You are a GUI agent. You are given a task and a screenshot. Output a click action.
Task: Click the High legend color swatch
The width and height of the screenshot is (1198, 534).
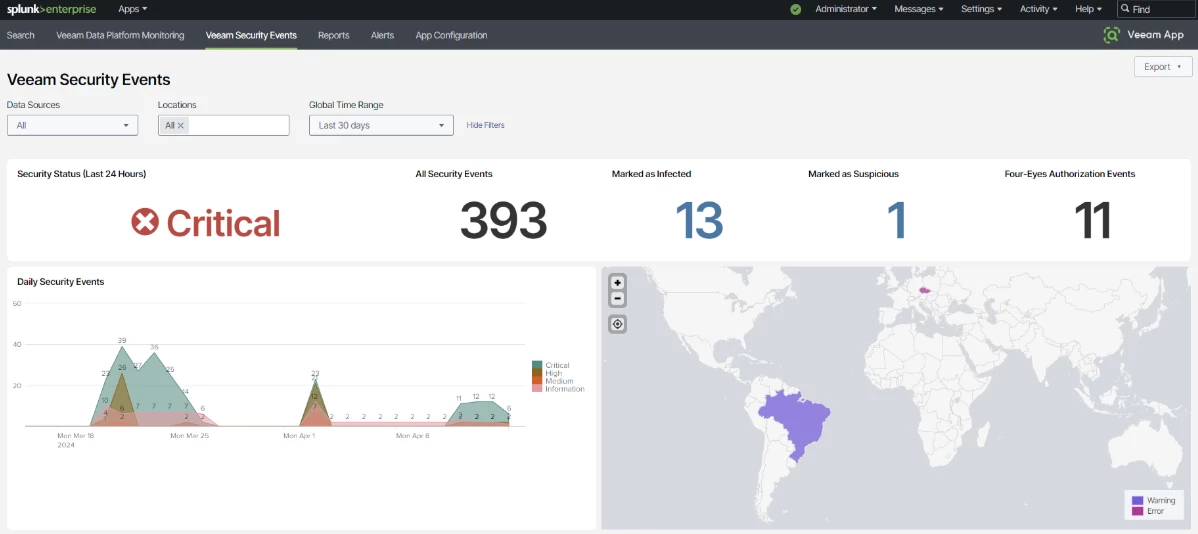[x=537, y=373]
